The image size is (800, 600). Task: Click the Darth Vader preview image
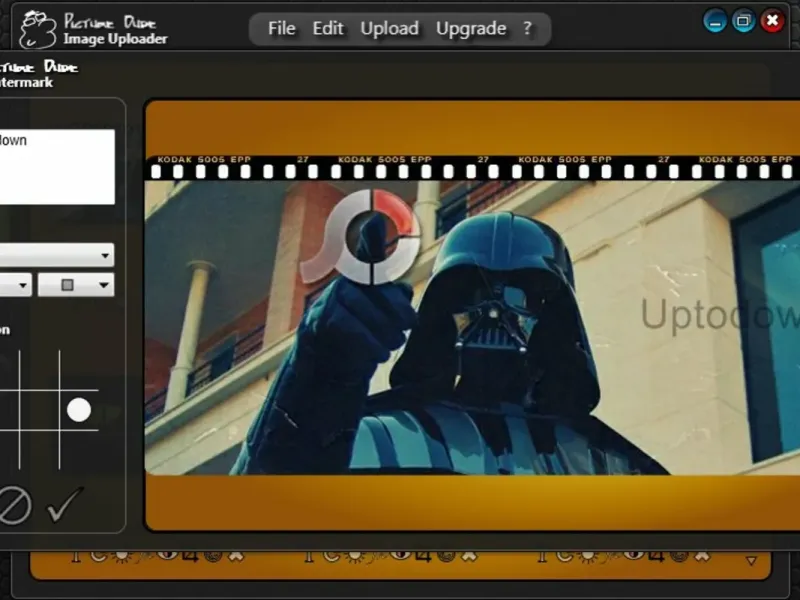pyautogui.click(x=472, y=328)
